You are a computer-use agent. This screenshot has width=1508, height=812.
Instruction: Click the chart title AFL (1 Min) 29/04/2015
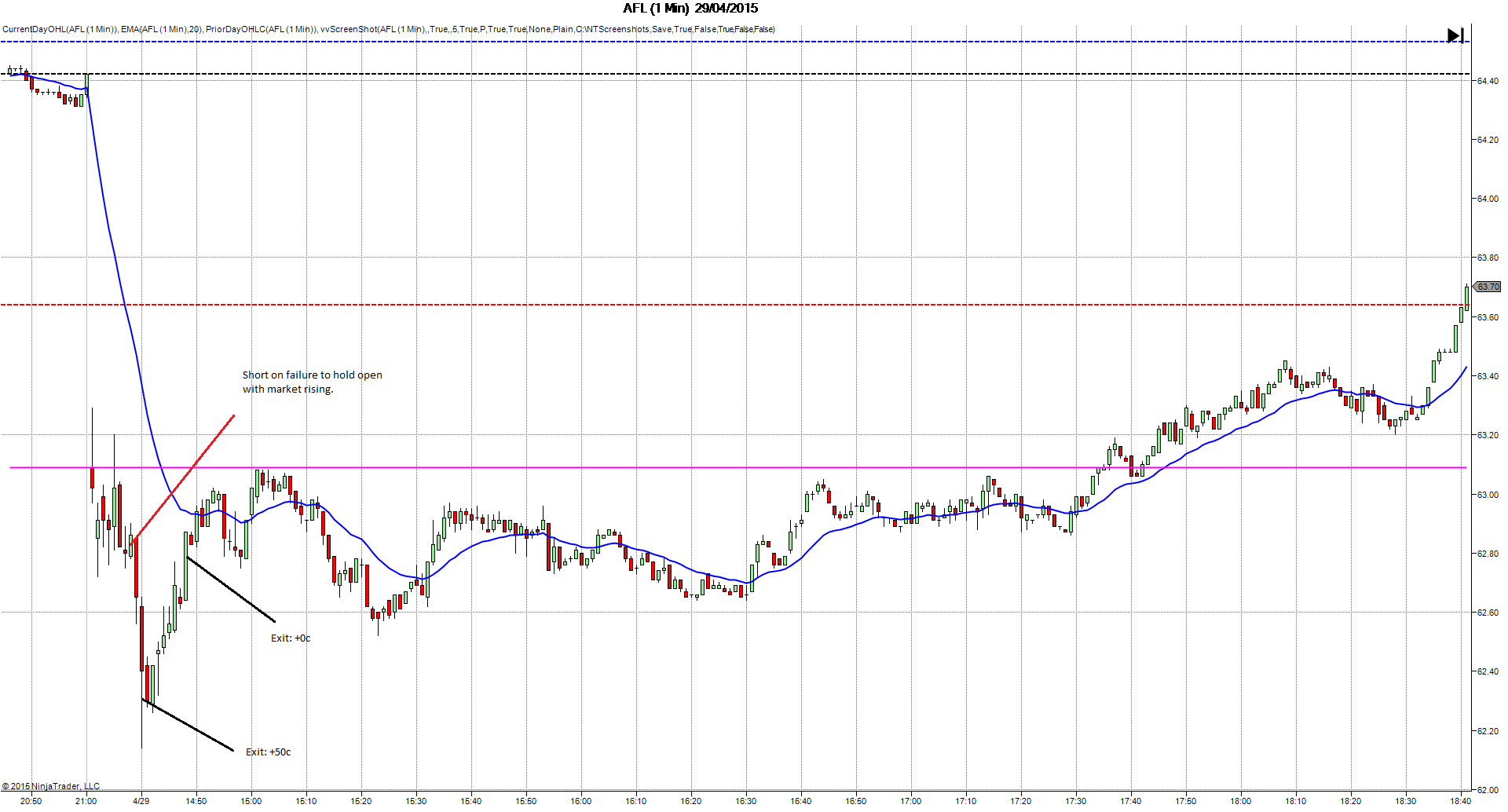coord(690,9)
